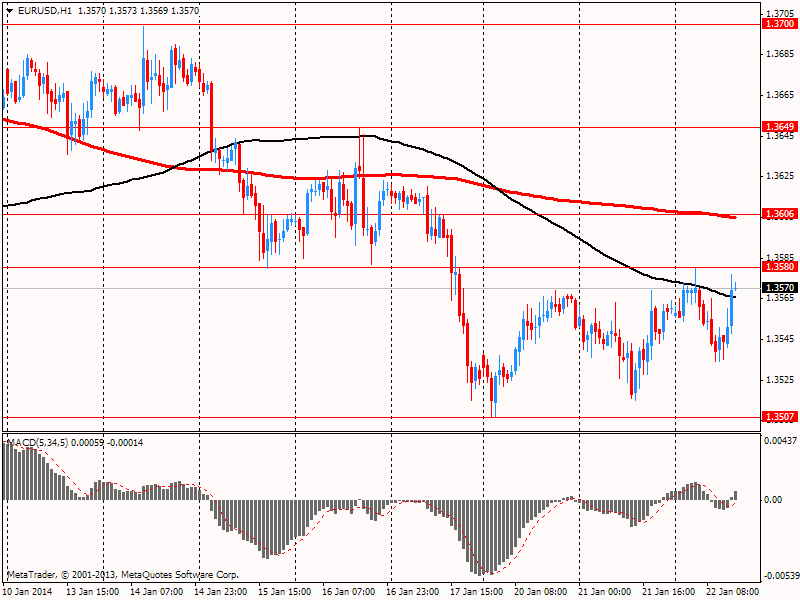
Task: Click the -0.00539 MACD scale value
Action: pyautogui.click(x=781, y=576)
